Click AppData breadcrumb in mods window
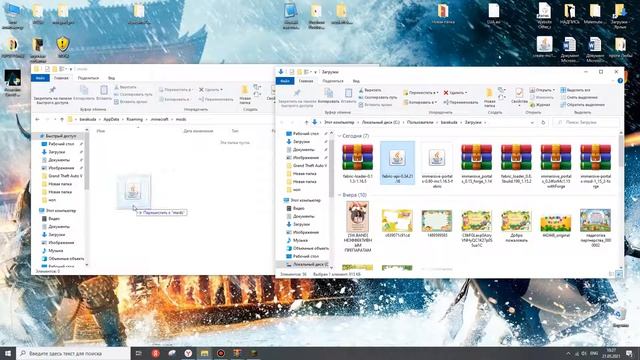The height and width of the screenshot is (360, 640). point(111,120)
